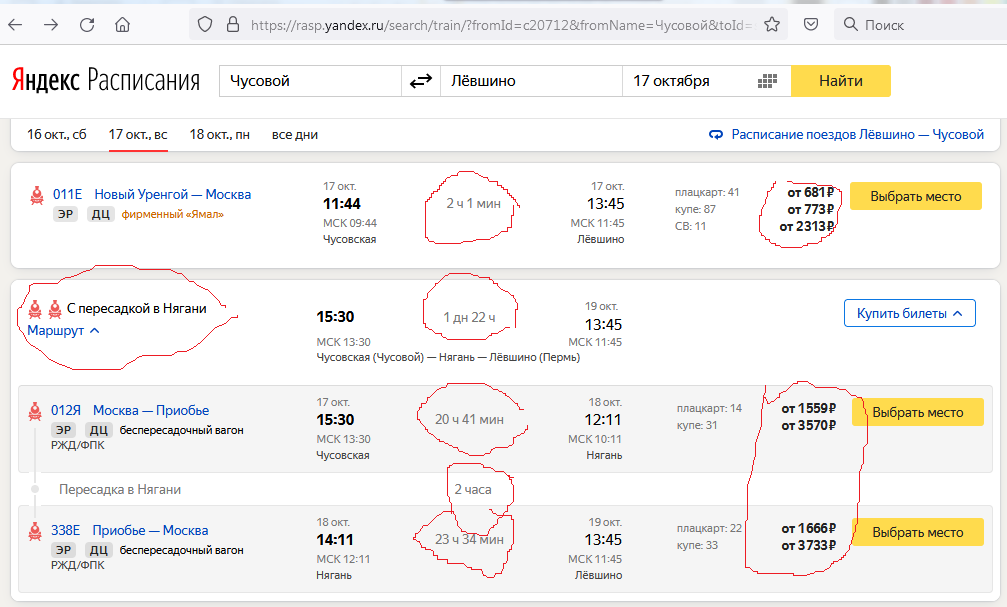
Task: Click the от 681₽ price
Action: (810, 192)
